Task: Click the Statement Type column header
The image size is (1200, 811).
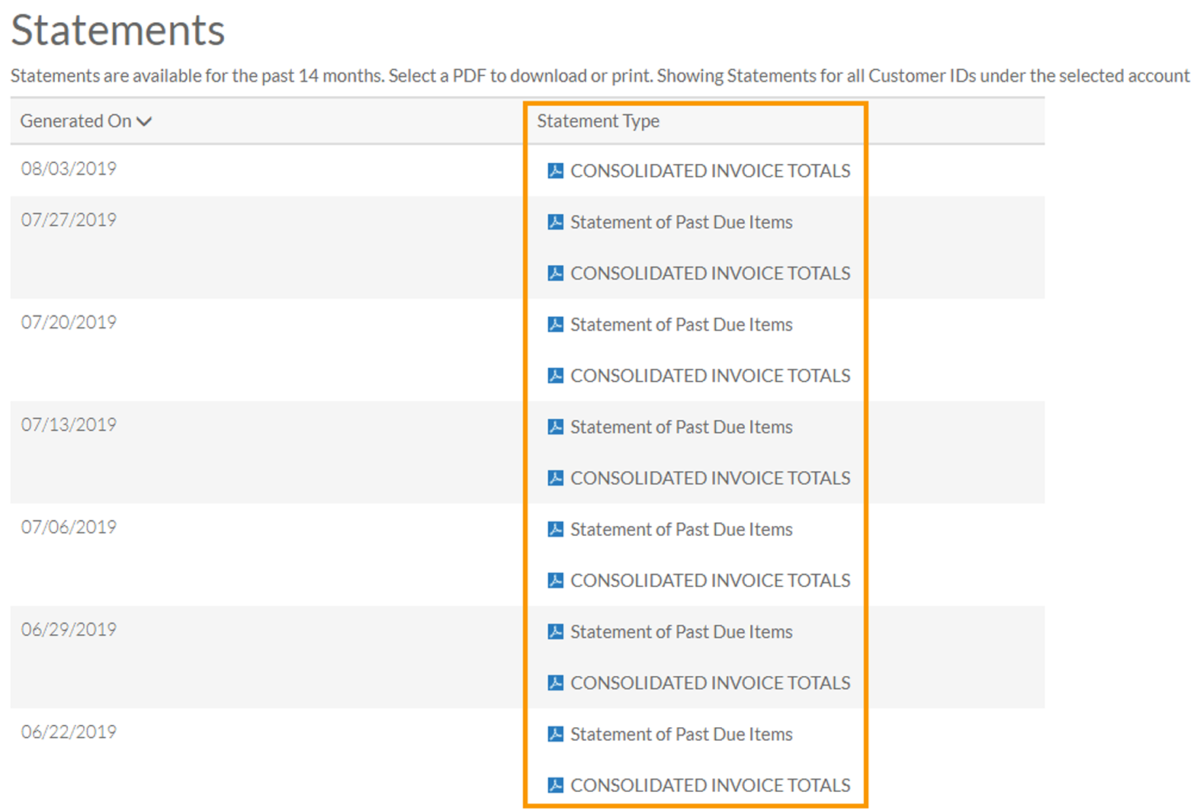Action: tap(598, 121)
